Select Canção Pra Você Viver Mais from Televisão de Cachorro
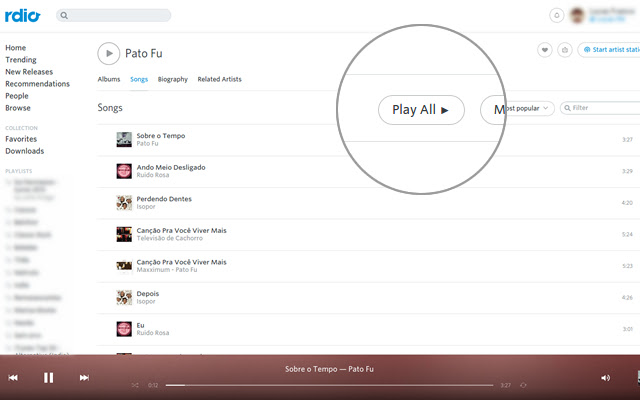This screenshot has width=640, height=400. pos(182,230)
